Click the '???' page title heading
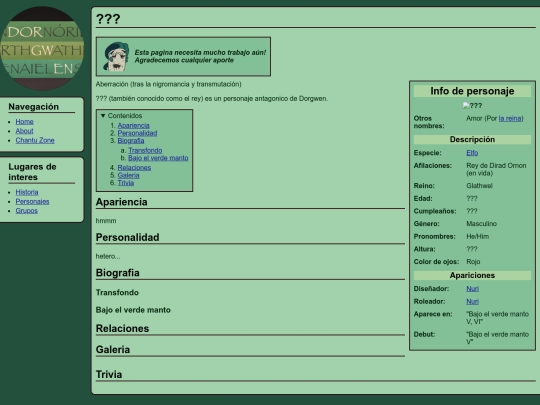Viewport: 540px width, 405px height. (x=108, y=19)
